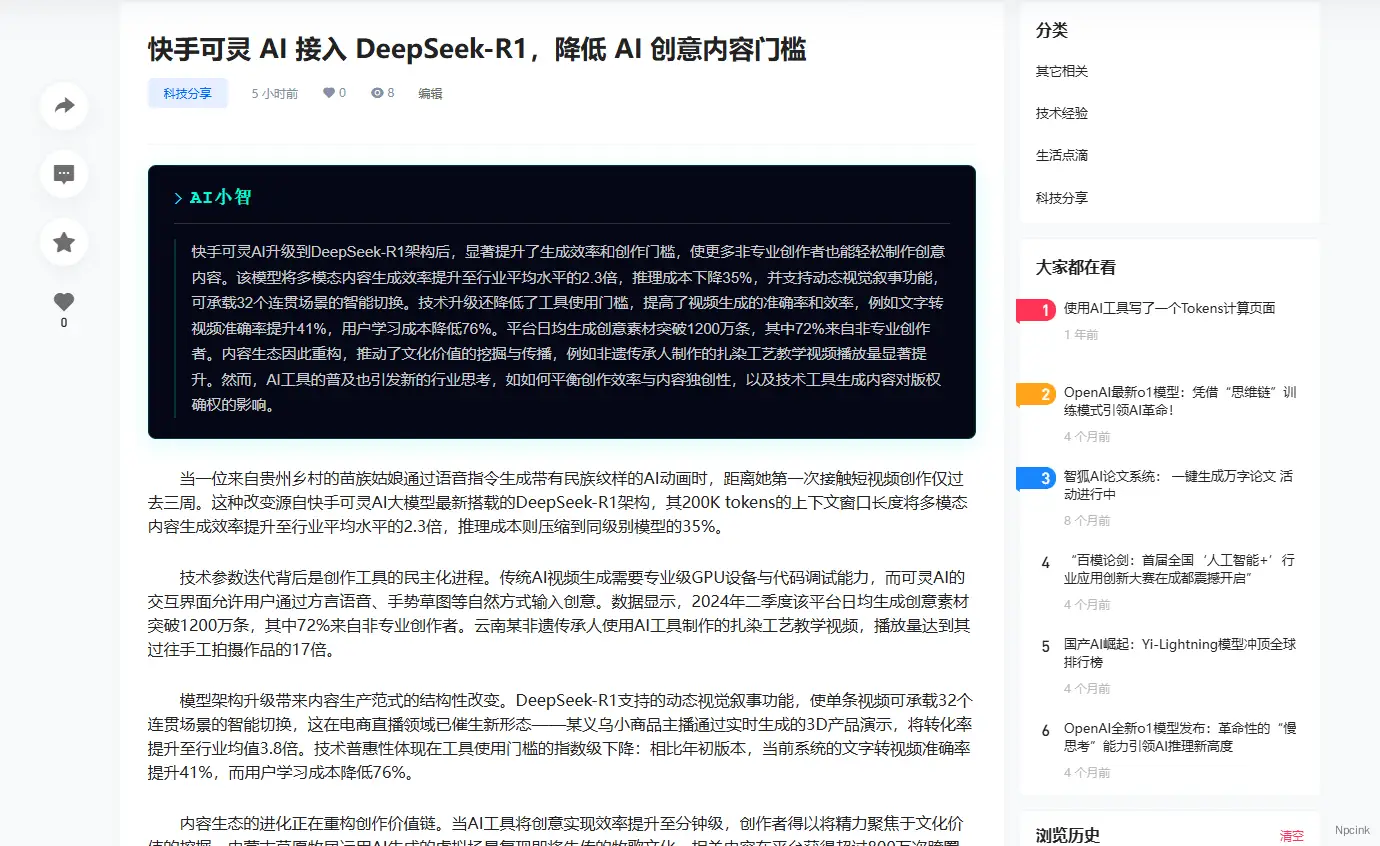Click the eye icon showing 8 views
Viewport: 1380px width, 846px height.
point(381,92)
